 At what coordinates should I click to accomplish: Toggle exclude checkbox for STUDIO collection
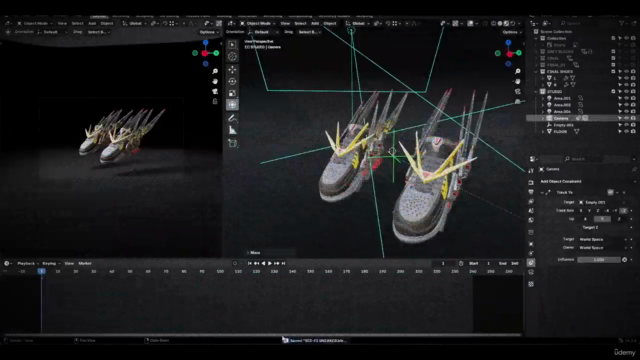(613, 91)
